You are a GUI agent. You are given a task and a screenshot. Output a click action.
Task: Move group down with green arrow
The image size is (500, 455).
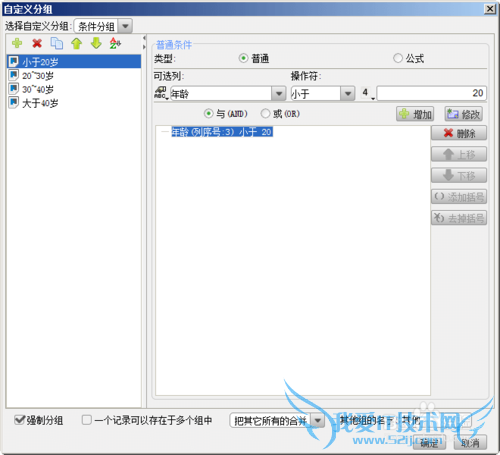pos(96,43)
